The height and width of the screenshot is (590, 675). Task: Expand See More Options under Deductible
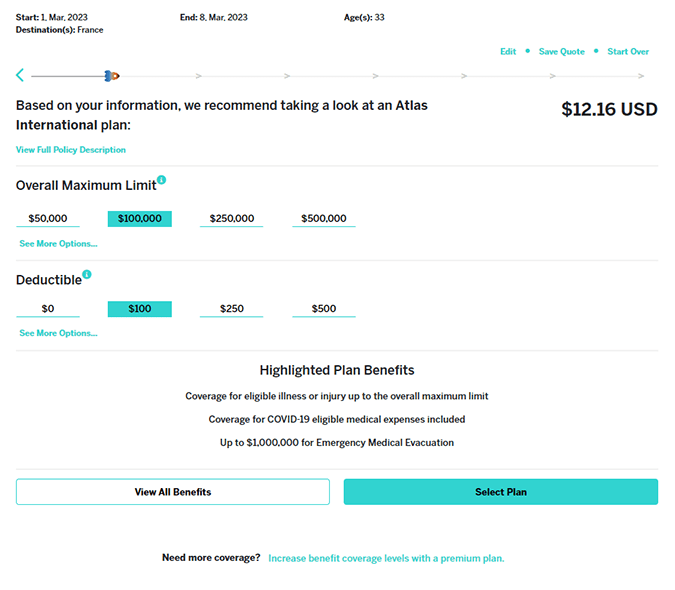(x=58, y=333)
